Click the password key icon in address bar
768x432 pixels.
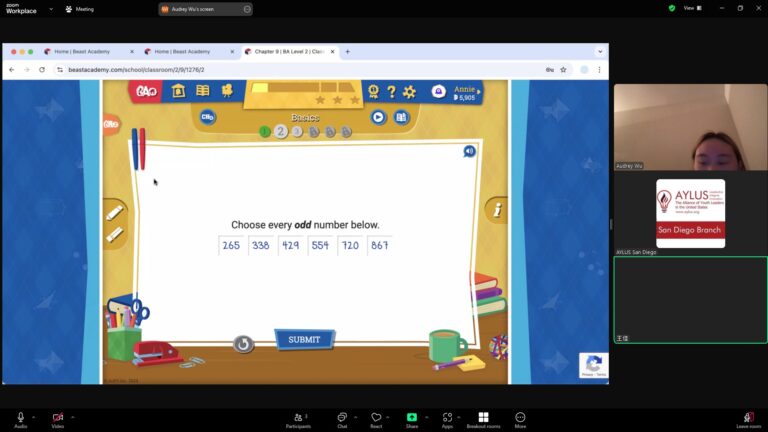(550, 70)
